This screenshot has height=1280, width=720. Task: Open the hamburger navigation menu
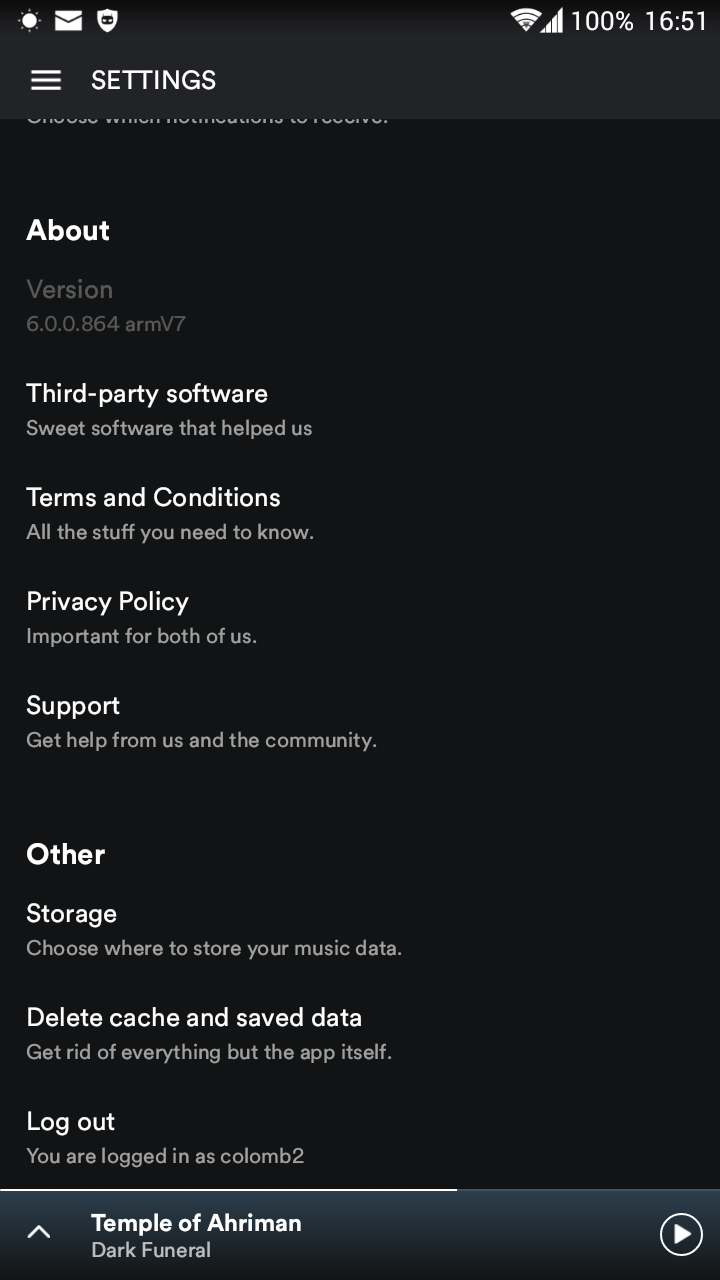(46, 81)
